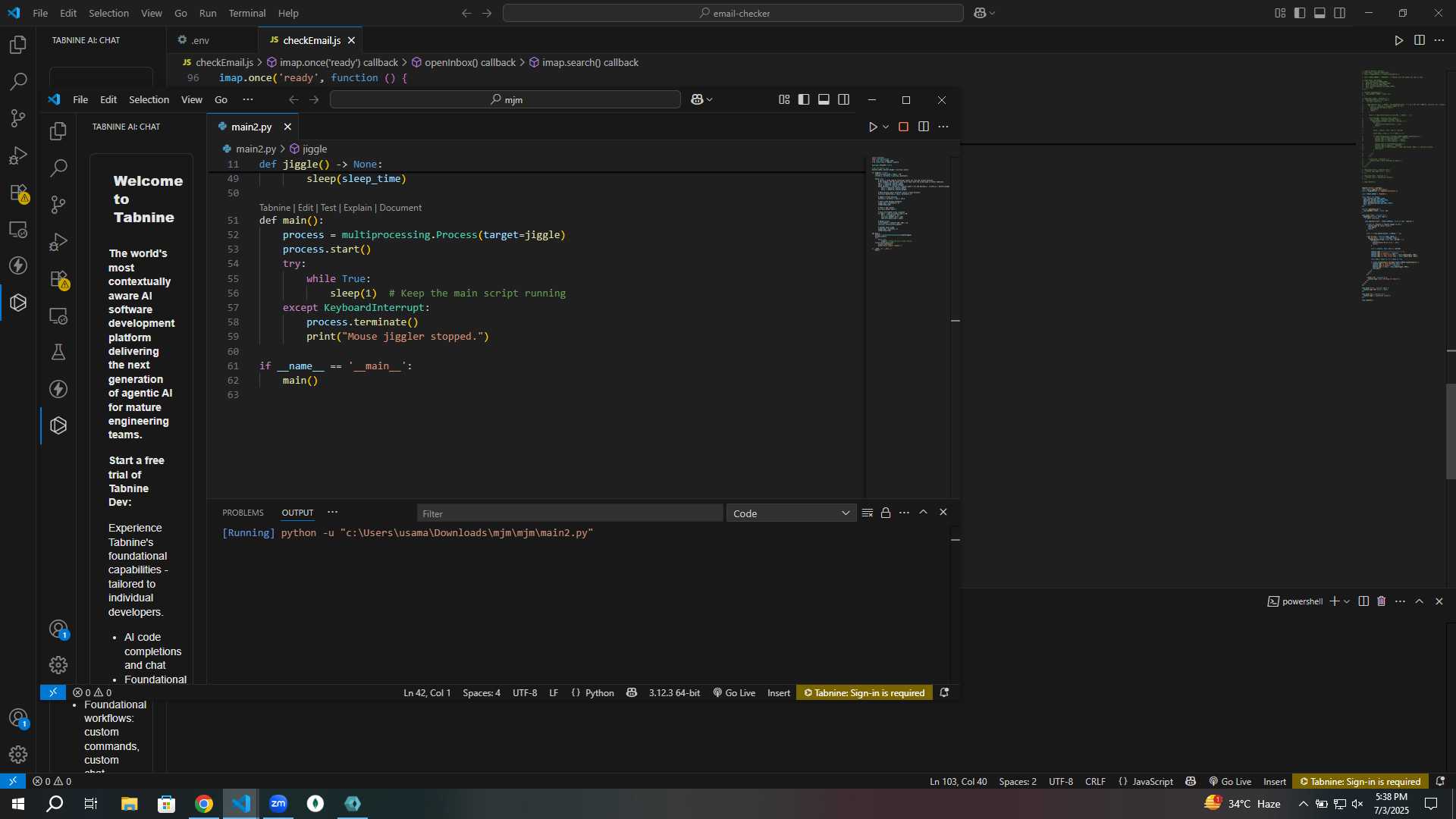The height and width of the screenshot is (819, 1456).
Task: Open Terminal menu in email-checker window
Action: 247,13
